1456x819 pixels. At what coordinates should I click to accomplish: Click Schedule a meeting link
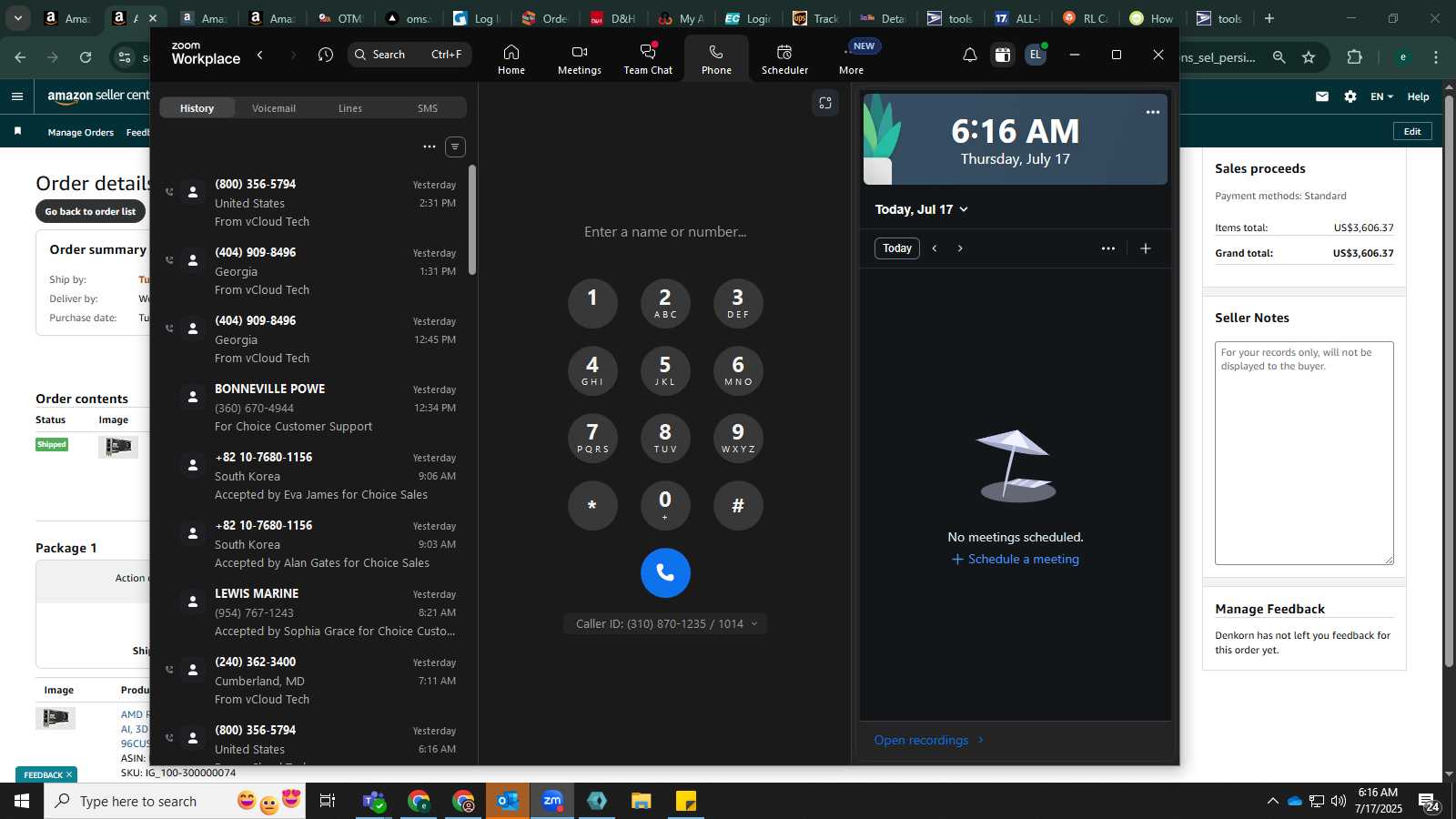pyautogui.click(x=1016, y=560)
